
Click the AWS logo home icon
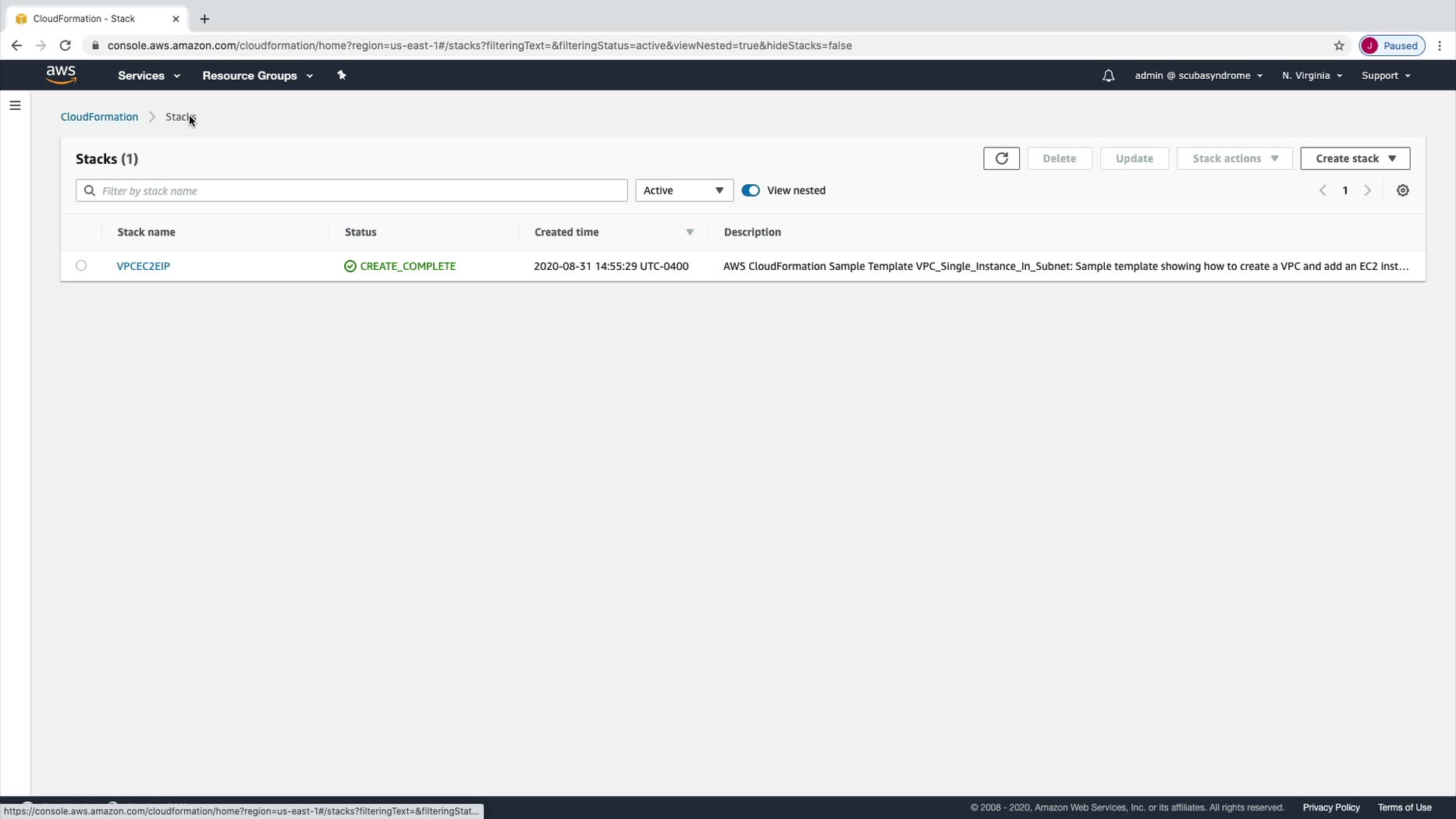click(61, 75)
